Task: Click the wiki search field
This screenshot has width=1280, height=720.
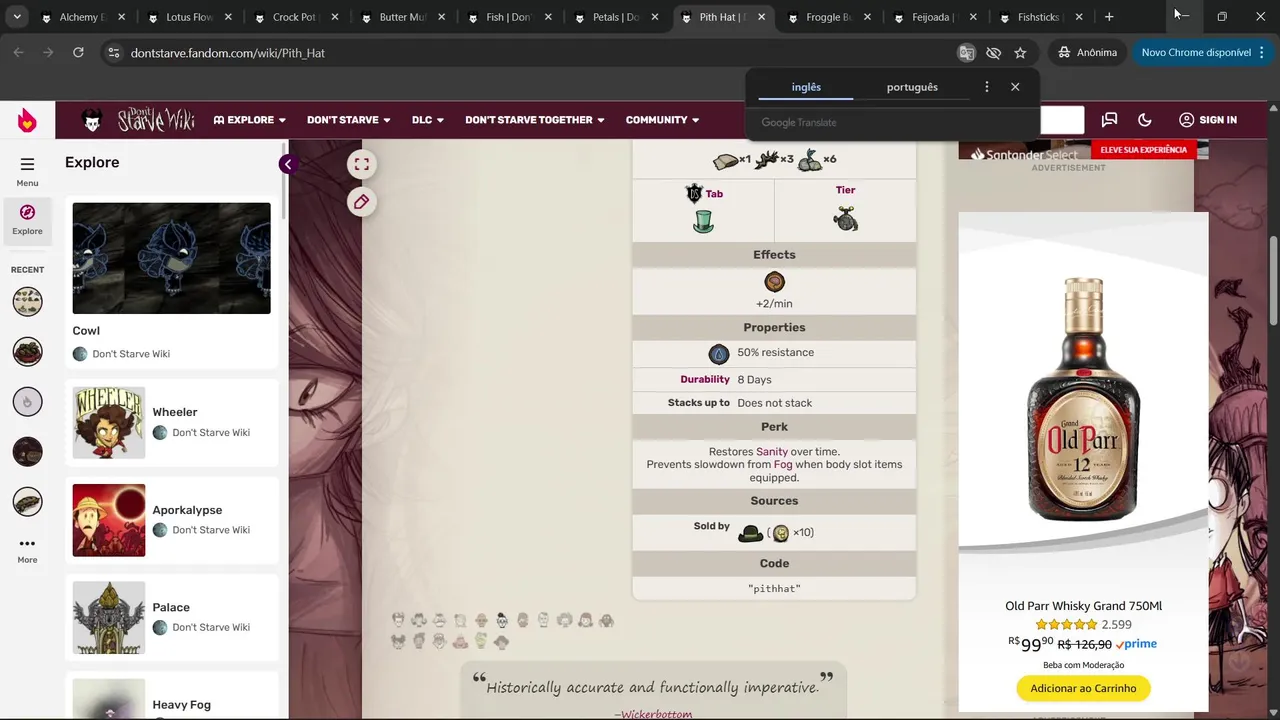Action: point(1062,120)
